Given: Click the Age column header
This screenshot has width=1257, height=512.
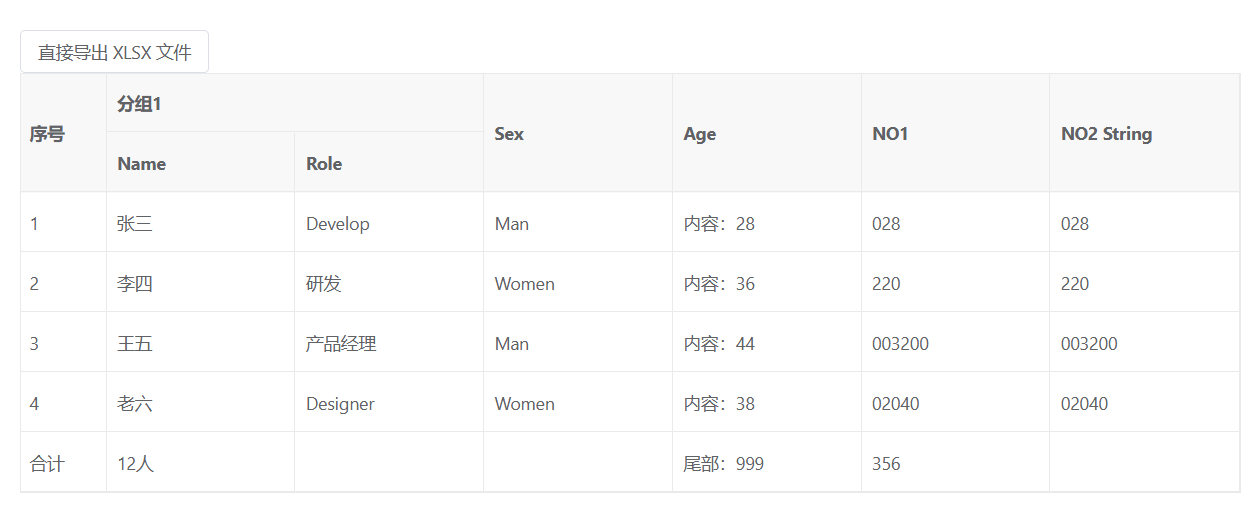Looking at the screenshot, I should point(700,134).
